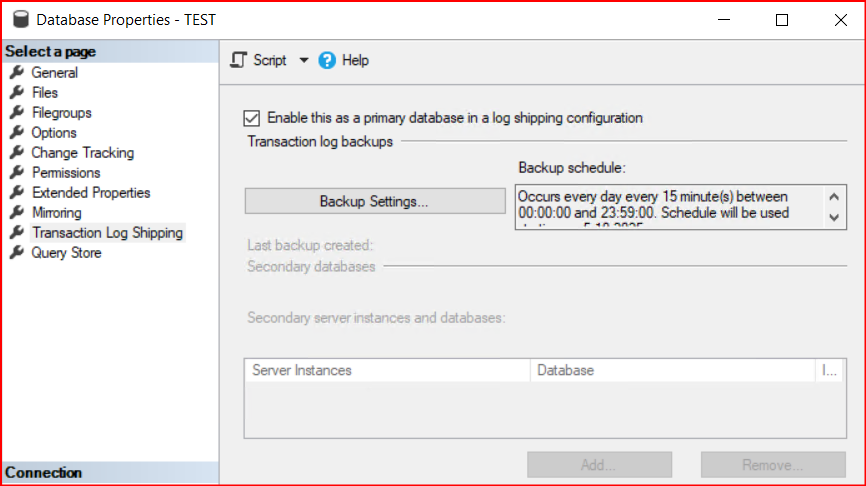Click the wrench icon beside General

[x=16, y=73]
